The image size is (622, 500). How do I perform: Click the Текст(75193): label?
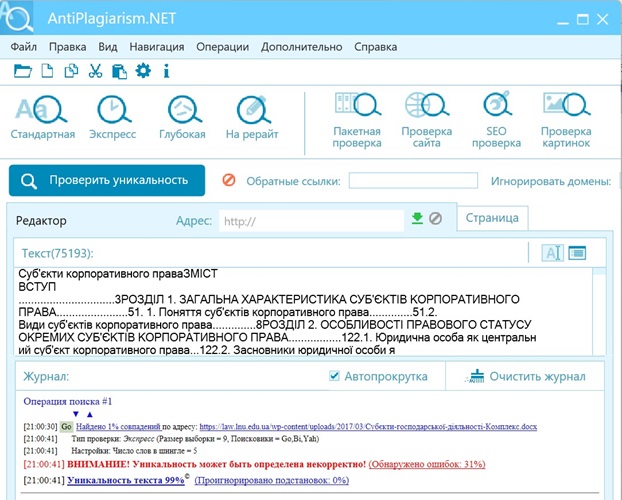click(58, 253)
